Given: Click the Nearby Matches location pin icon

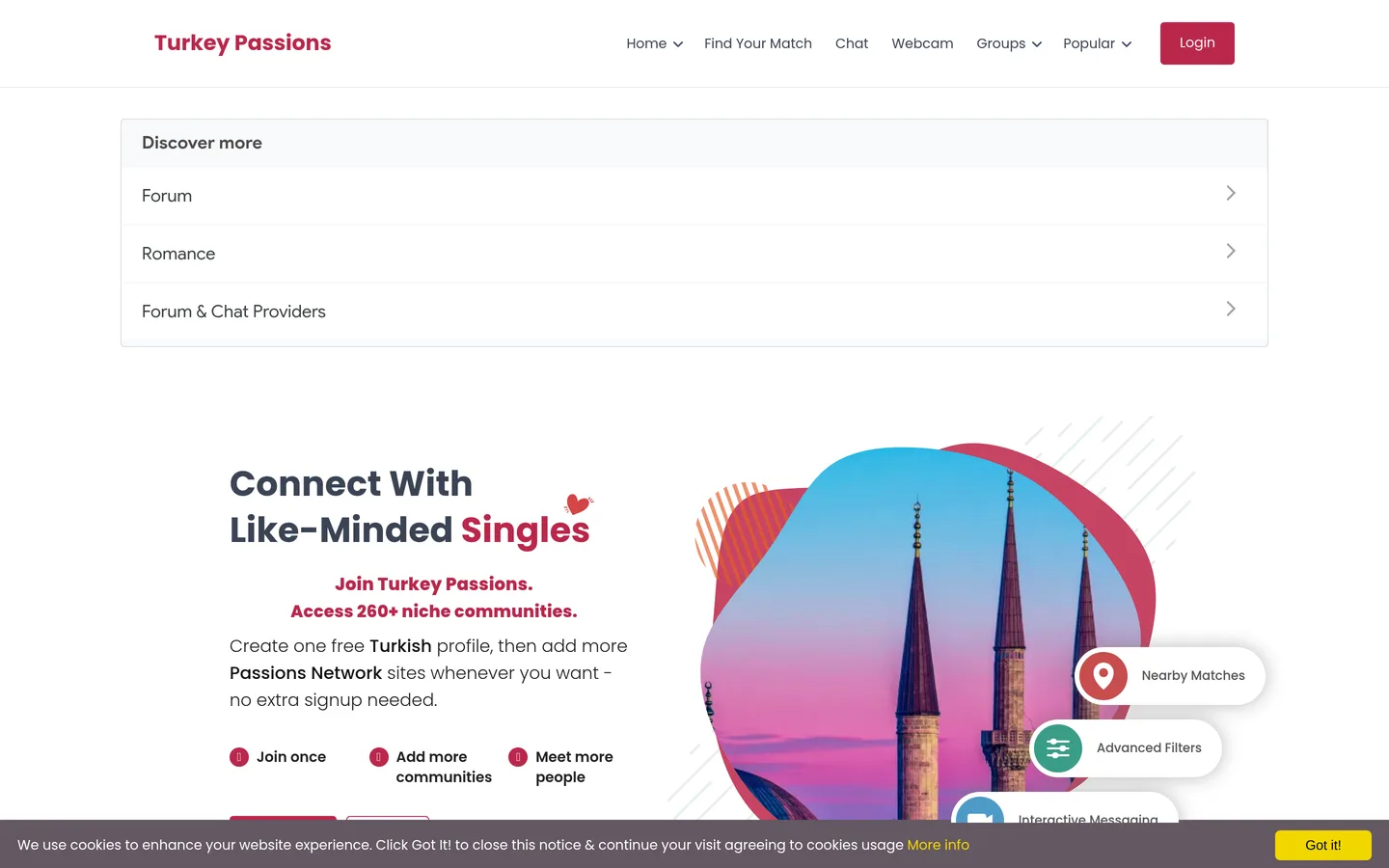Looking at the screenshot, I should (x=1103, y=675).
